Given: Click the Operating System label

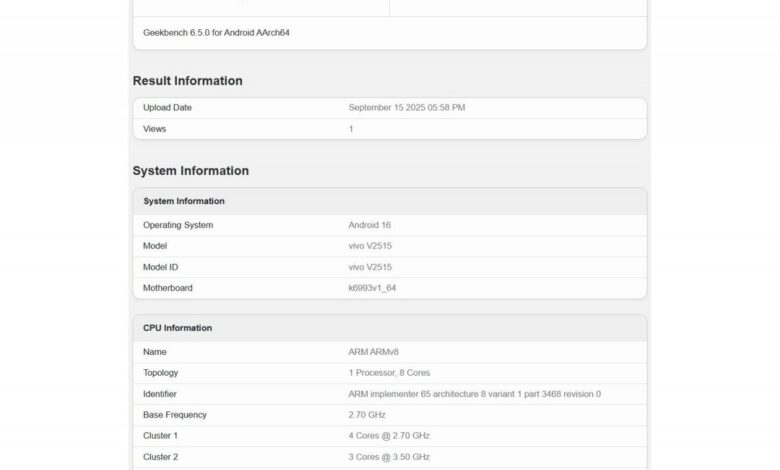Looking at the screenshot, I should [178, 225].
